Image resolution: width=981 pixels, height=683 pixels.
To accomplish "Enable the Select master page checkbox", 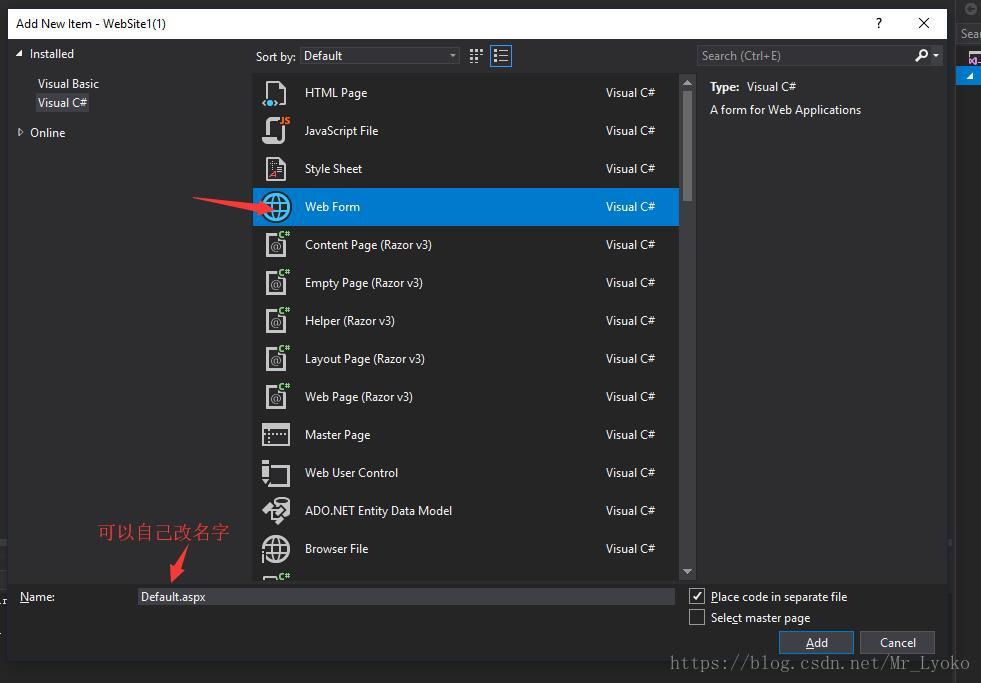I will click(696, 617).
